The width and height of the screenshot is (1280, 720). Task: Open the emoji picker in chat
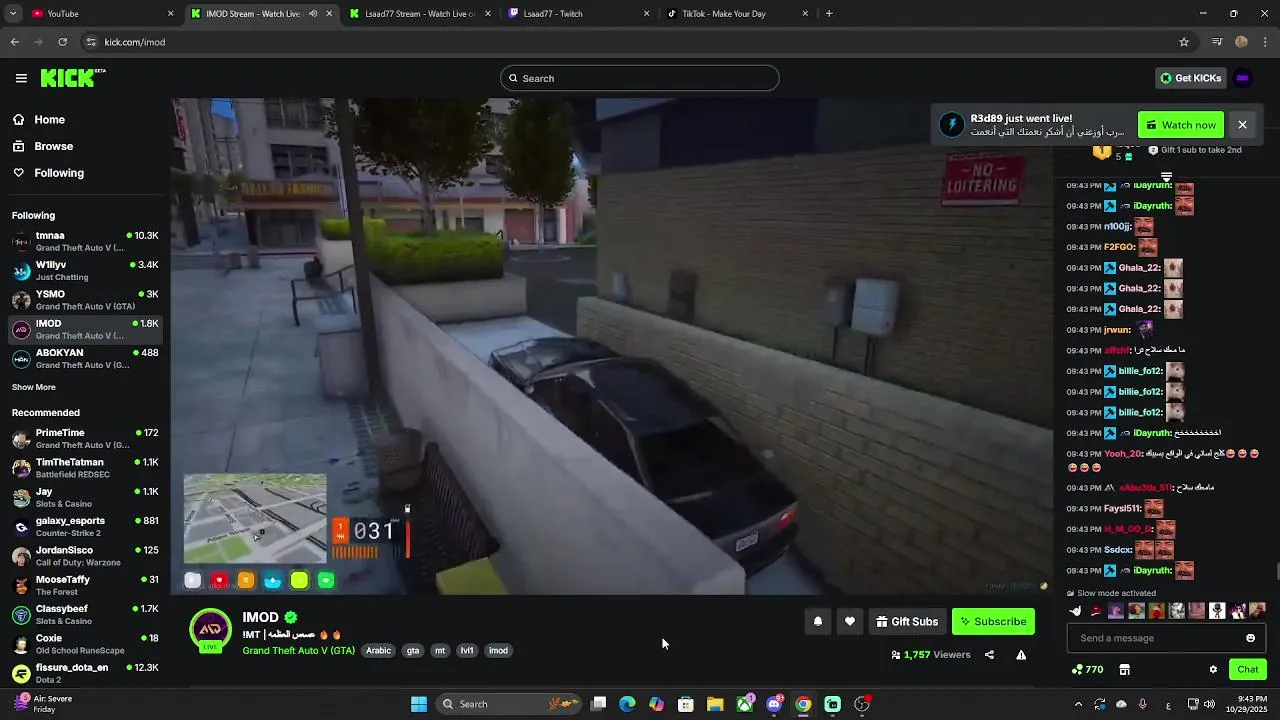(x=1250, y=638)
